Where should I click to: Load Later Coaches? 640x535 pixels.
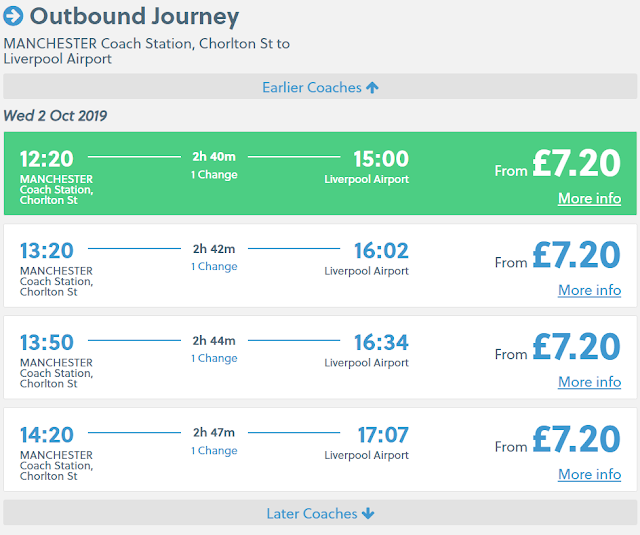coord(311,513)
